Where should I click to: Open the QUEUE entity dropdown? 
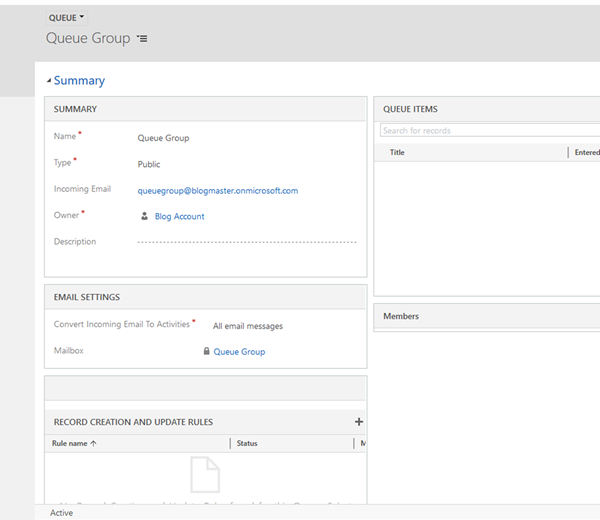point(66,18)
